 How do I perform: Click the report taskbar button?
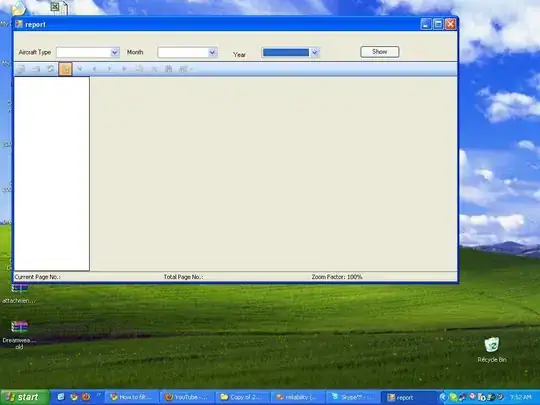pyautogui.click(x=408, y=397)
